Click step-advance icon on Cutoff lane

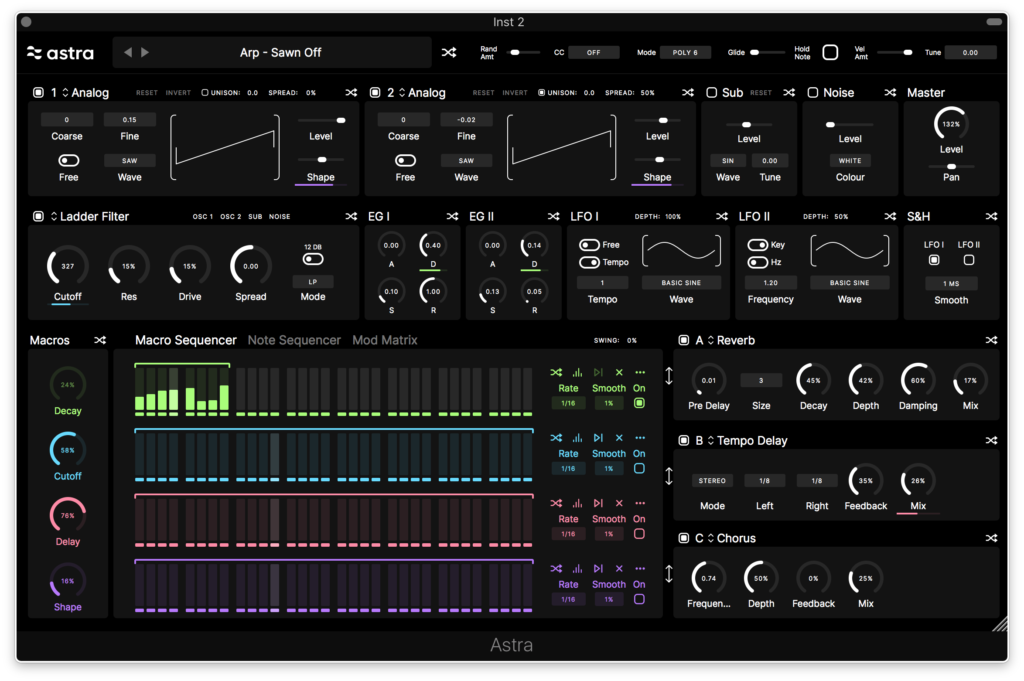598,437
